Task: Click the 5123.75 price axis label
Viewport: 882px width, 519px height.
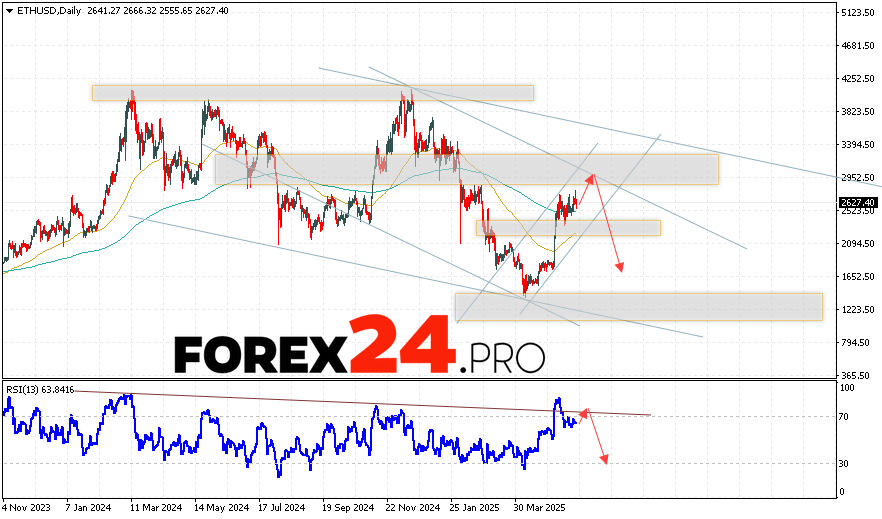Action: 858,13
